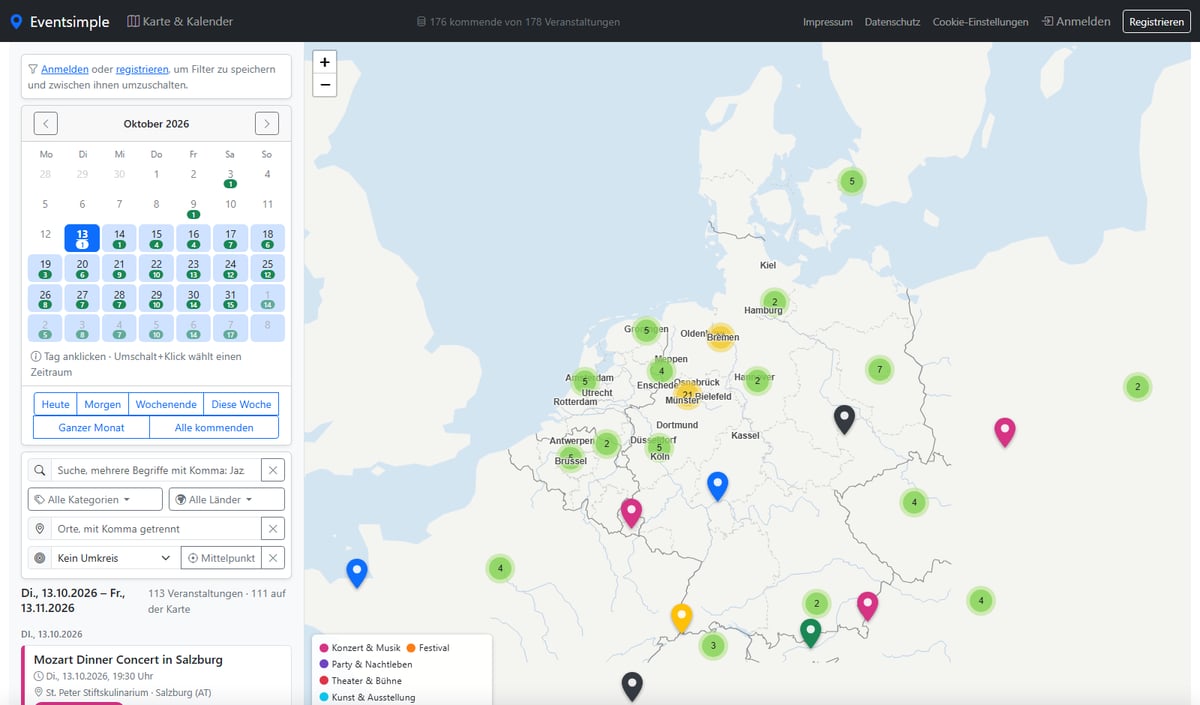The height and width of the screenshot is (705, 1200).
Task: Go to next month in calendar
Action: [267, 124]
